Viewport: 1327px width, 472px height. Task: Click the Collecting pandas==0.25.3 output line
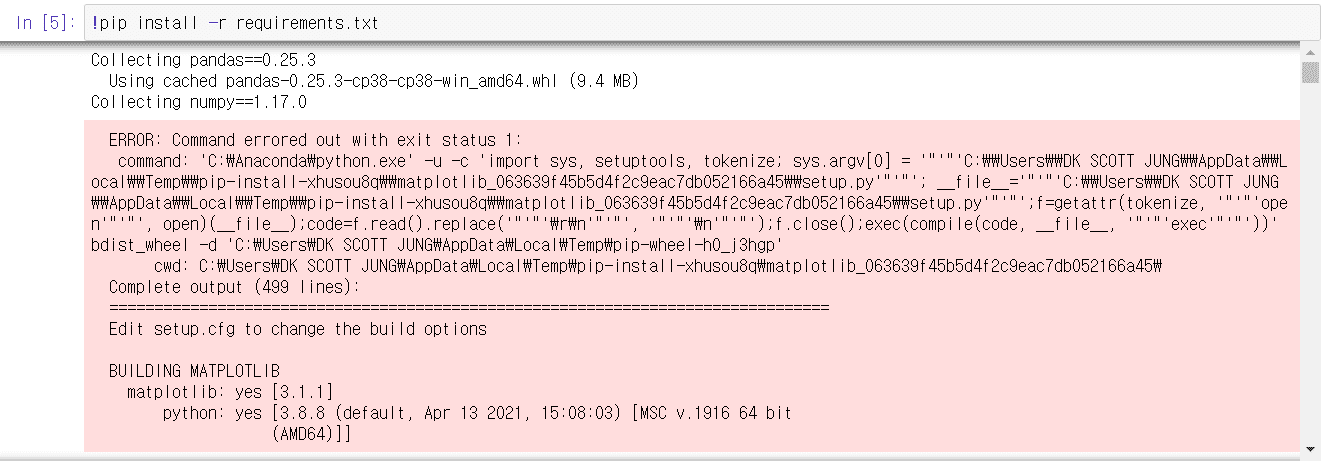coord(203,60)
